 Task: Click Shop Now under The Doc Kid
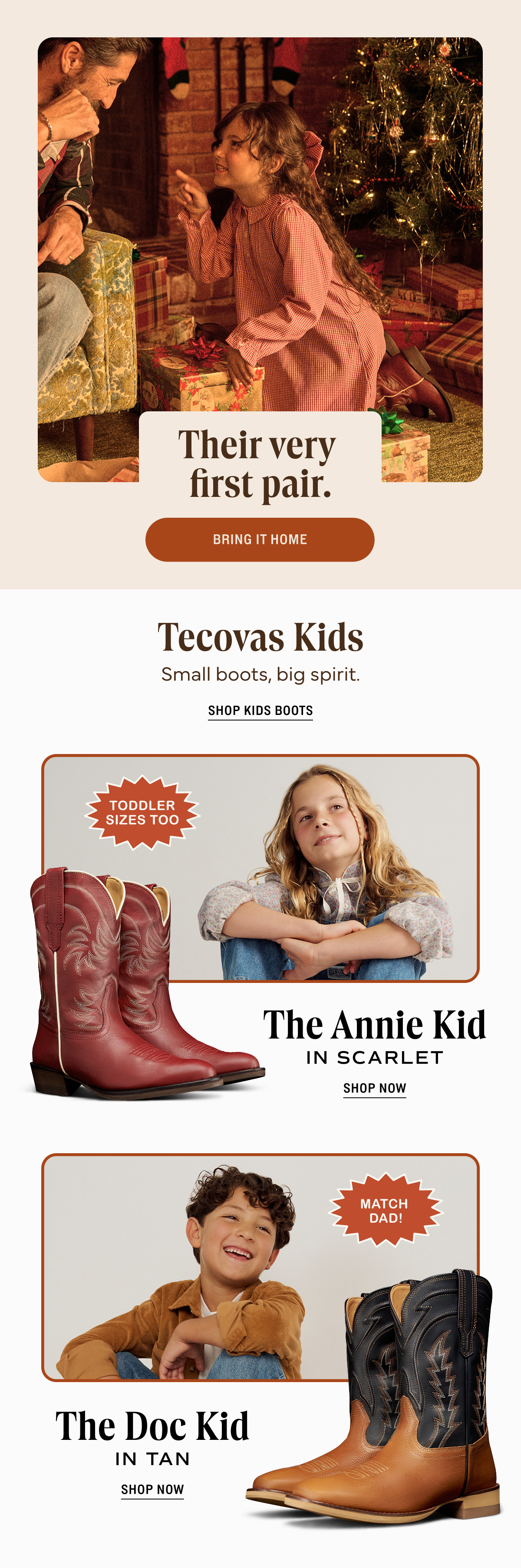(152, 1489)
